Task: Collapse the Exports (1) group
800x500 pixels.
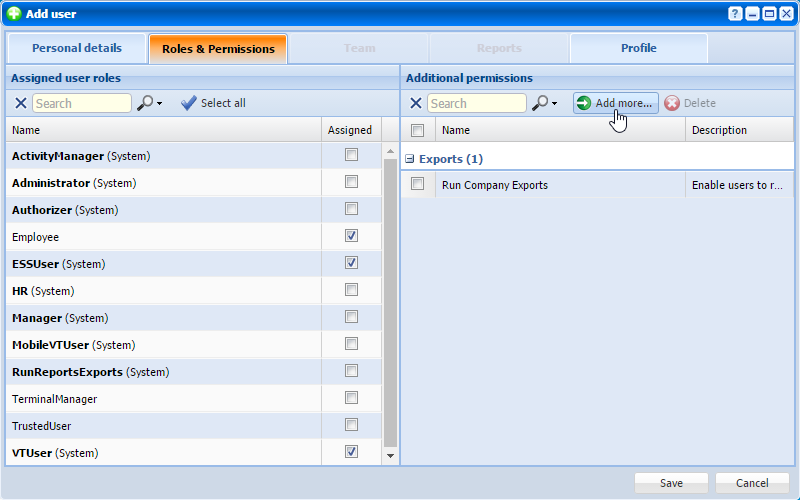Action: point(410,159)
